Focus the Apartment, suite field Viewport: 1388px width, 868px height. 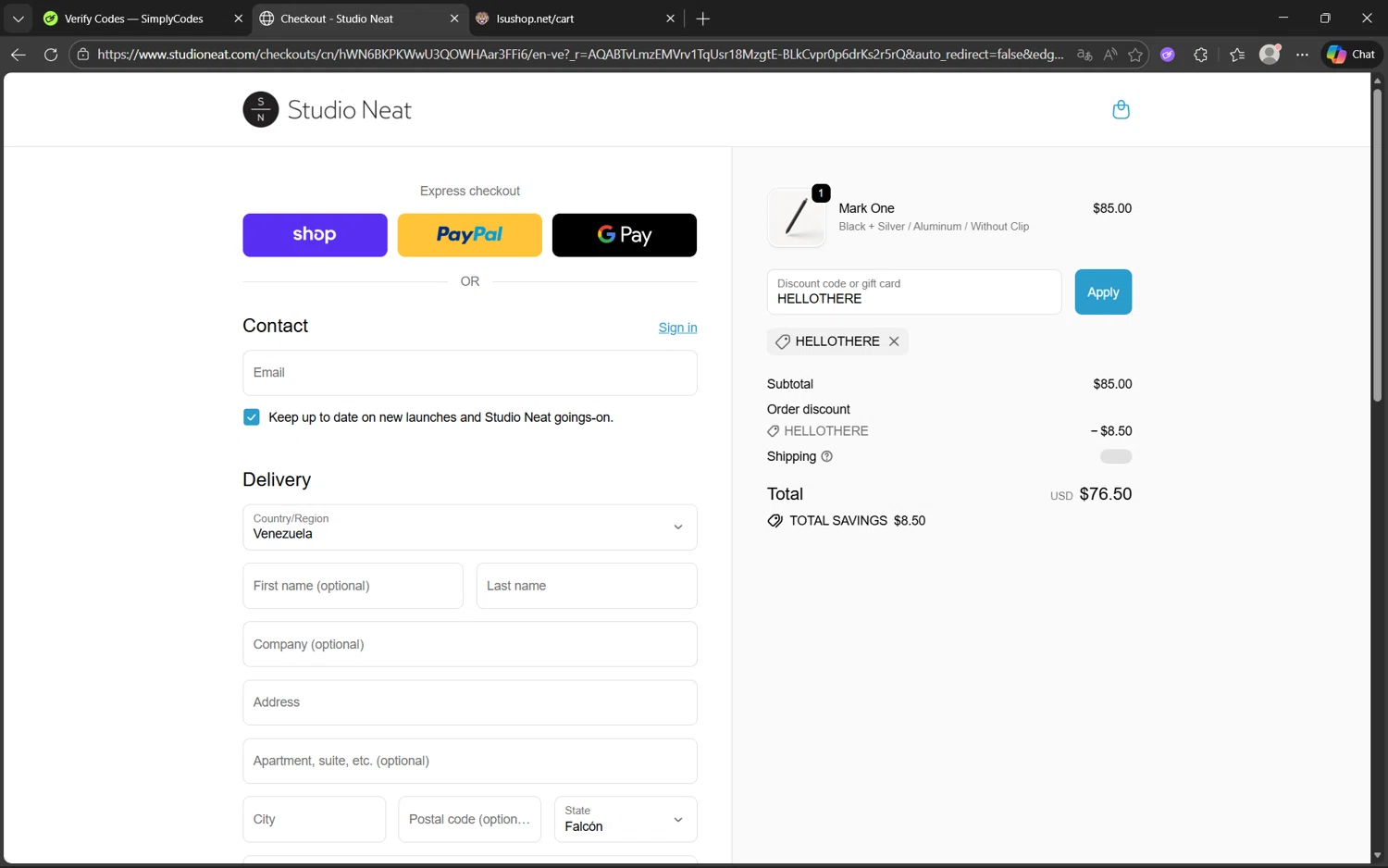tap(470, 761)
